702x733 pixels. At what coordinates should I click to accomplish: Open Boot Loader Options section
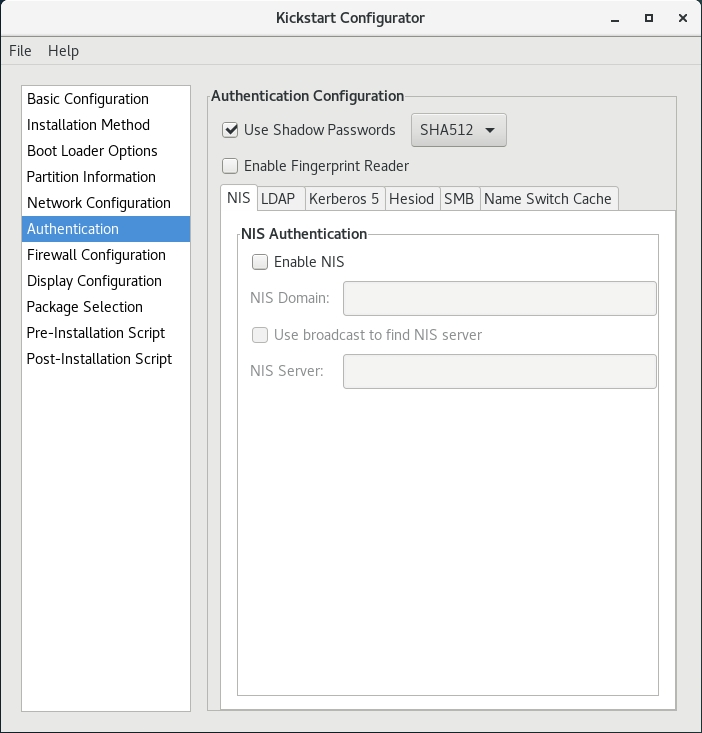[x=92, y=151]
